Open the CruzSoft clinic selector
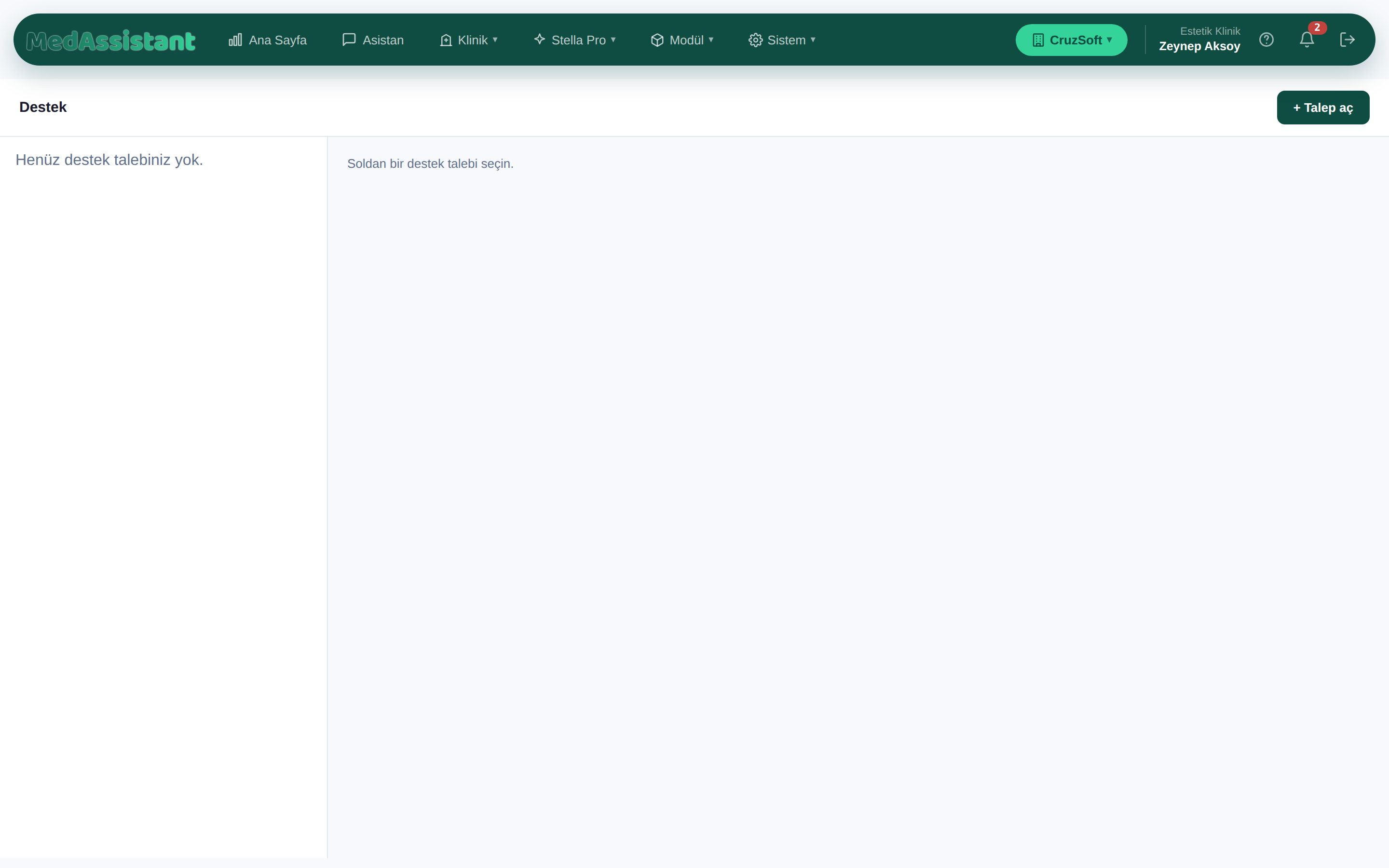Image resolution: width=1389 pixels, height=868 pixels. coord(1071,40)
